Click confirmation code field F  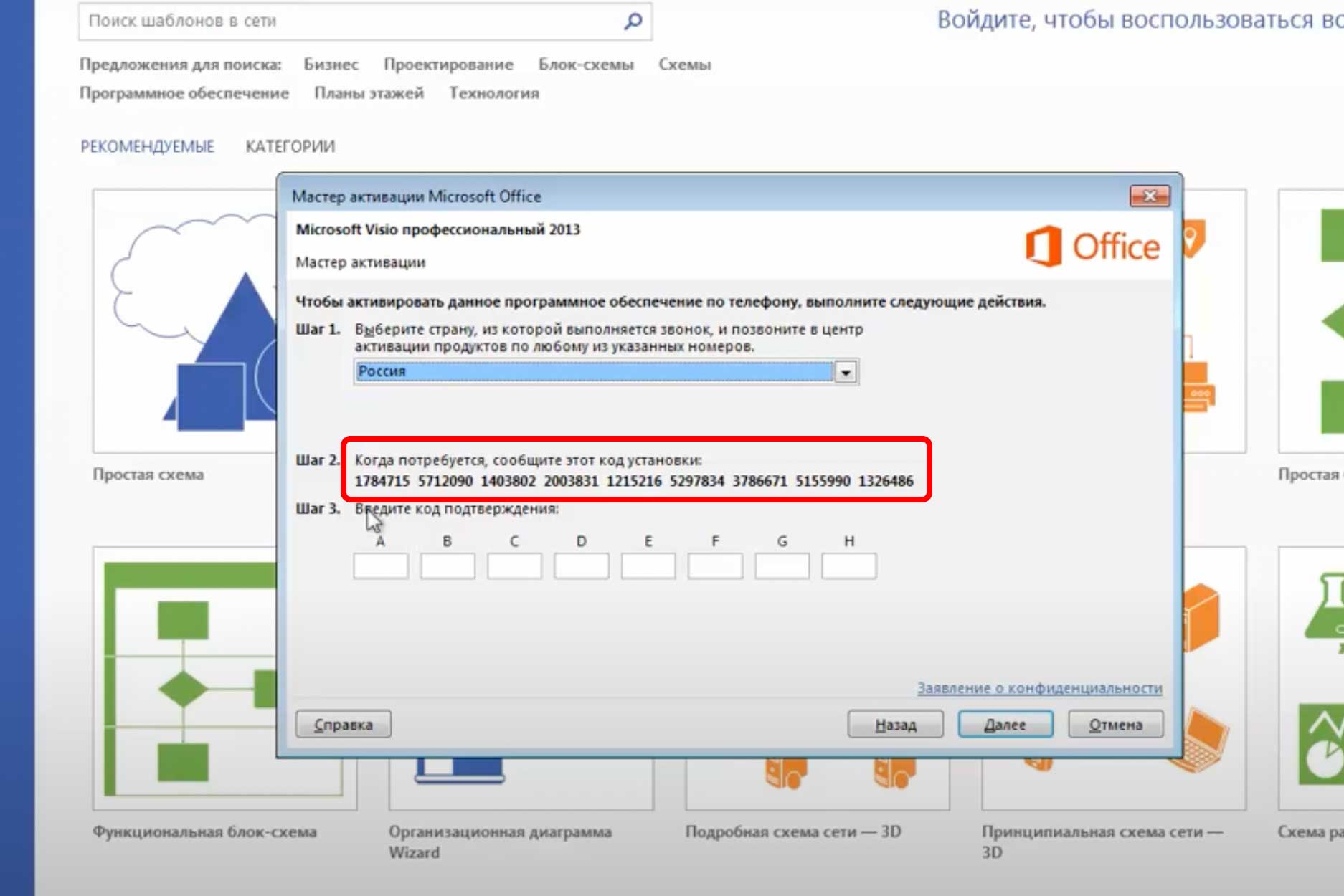click(715, 566)
